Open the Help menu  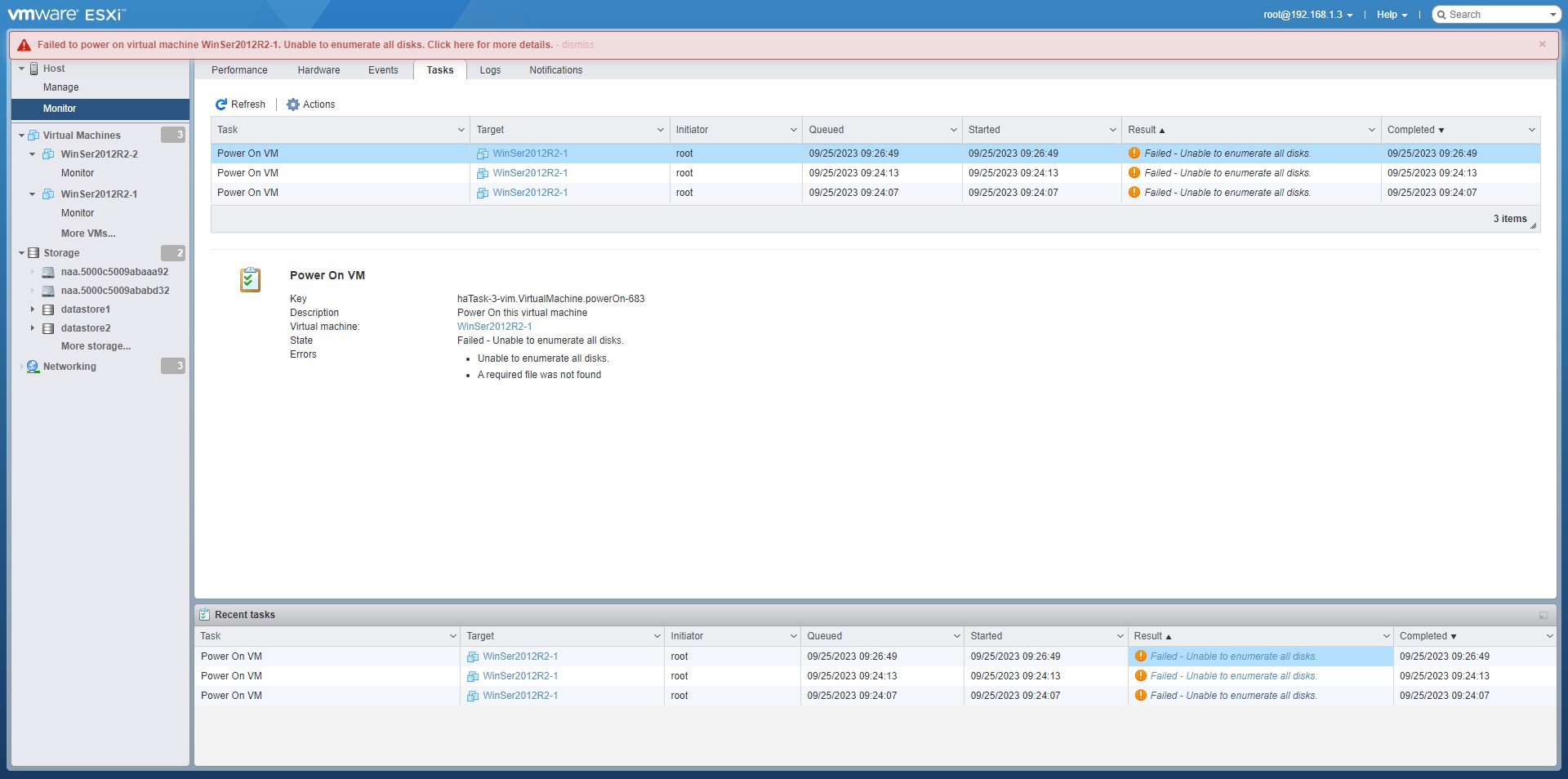click(x=1392, y=14)
